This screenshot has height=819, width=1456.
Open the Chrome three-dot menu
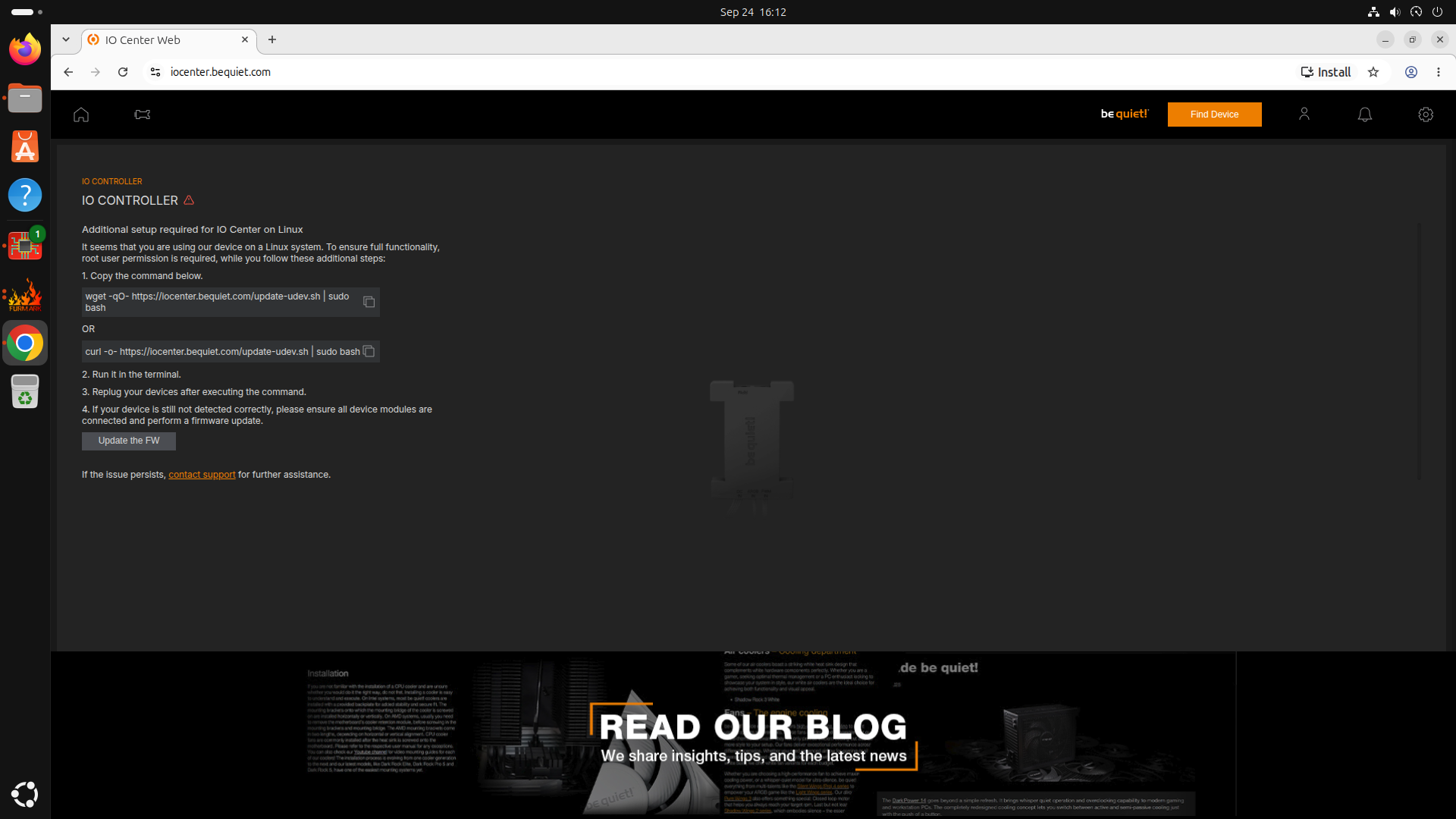[x=1439, y=72]
